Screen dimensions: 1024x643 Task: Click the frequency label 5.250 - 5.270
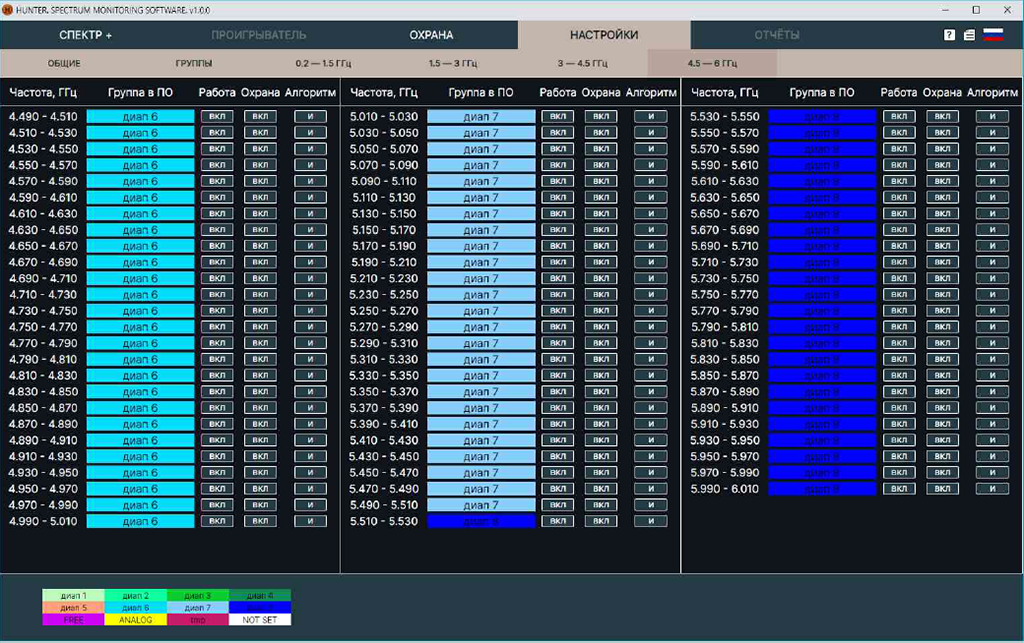point(384,311)
